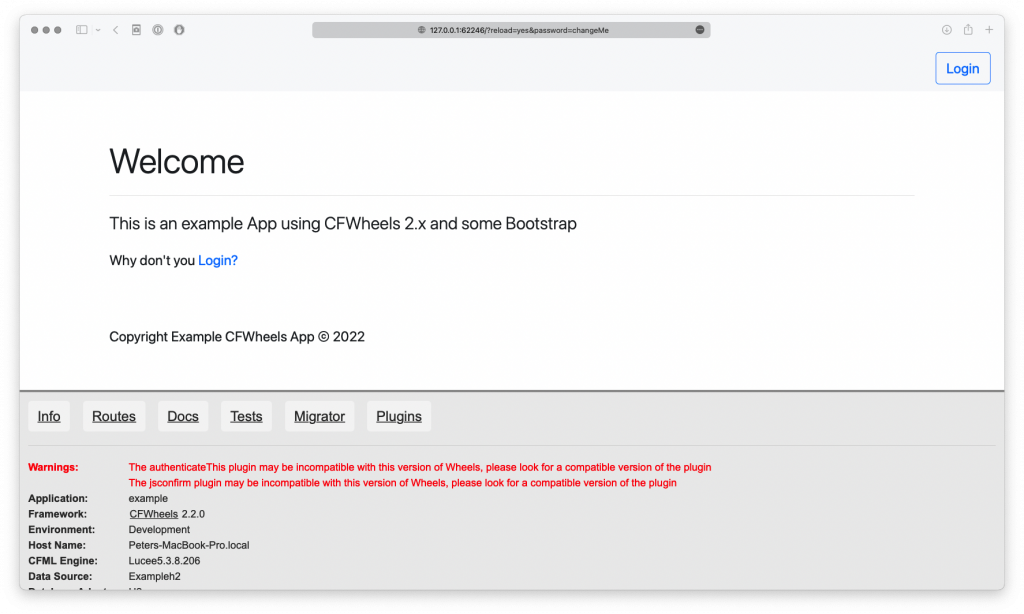1024x614 pixels.
Task: Click the round icon at address bar's right end
Action: point(700,30)
